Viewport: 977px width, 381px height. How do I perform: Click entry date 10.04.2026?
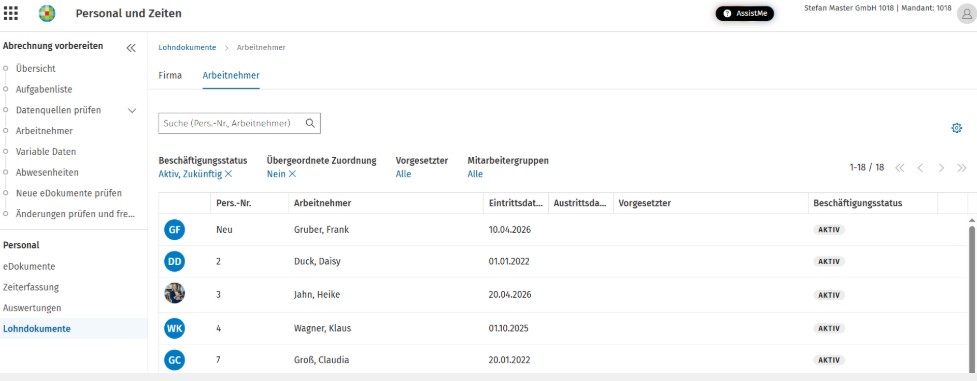510,229
